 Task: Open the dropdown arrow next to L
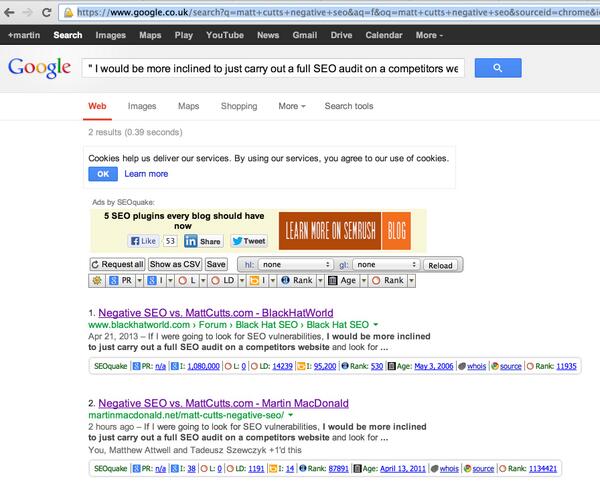point(203,281)
